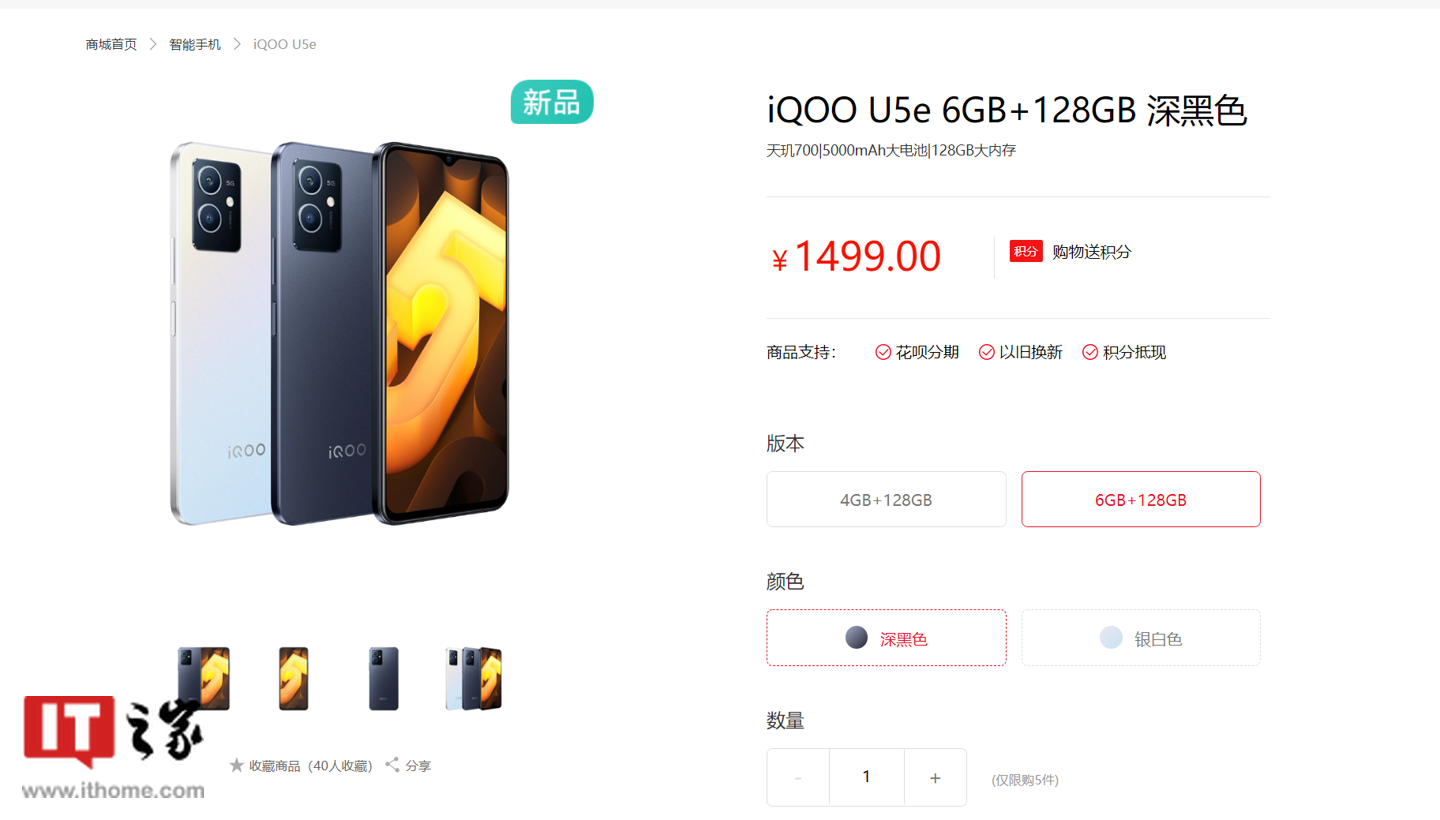Go to 商城首页 in the breadcrumb

coord(111,44)
